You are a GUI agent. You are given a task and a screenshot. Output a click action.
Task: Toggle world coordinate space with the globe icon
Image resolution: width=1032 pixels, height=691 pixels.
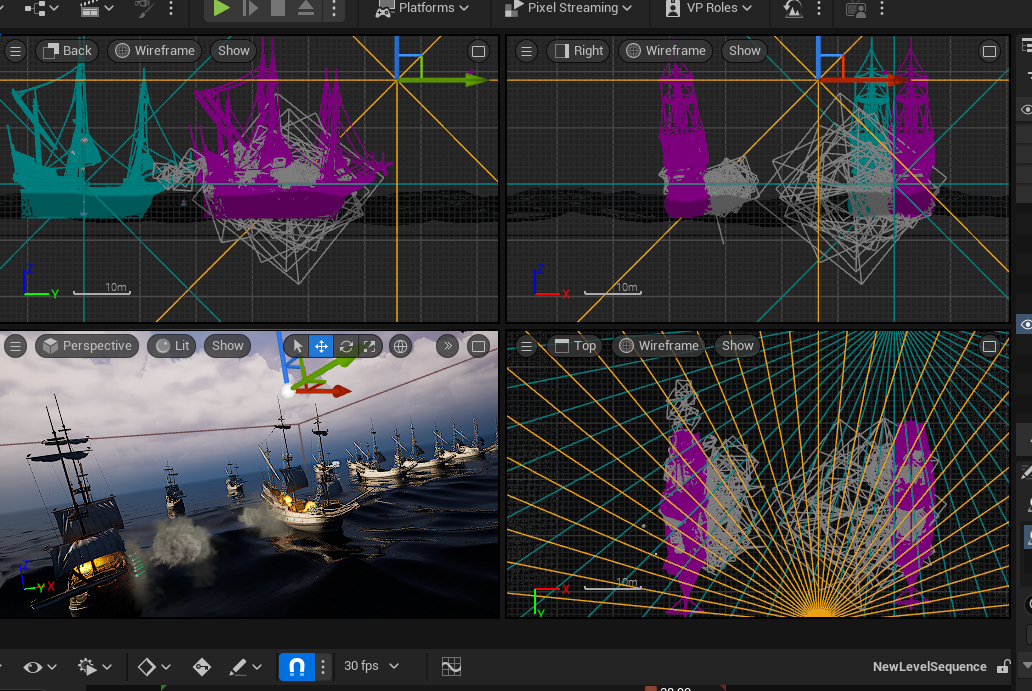(400, 346)
